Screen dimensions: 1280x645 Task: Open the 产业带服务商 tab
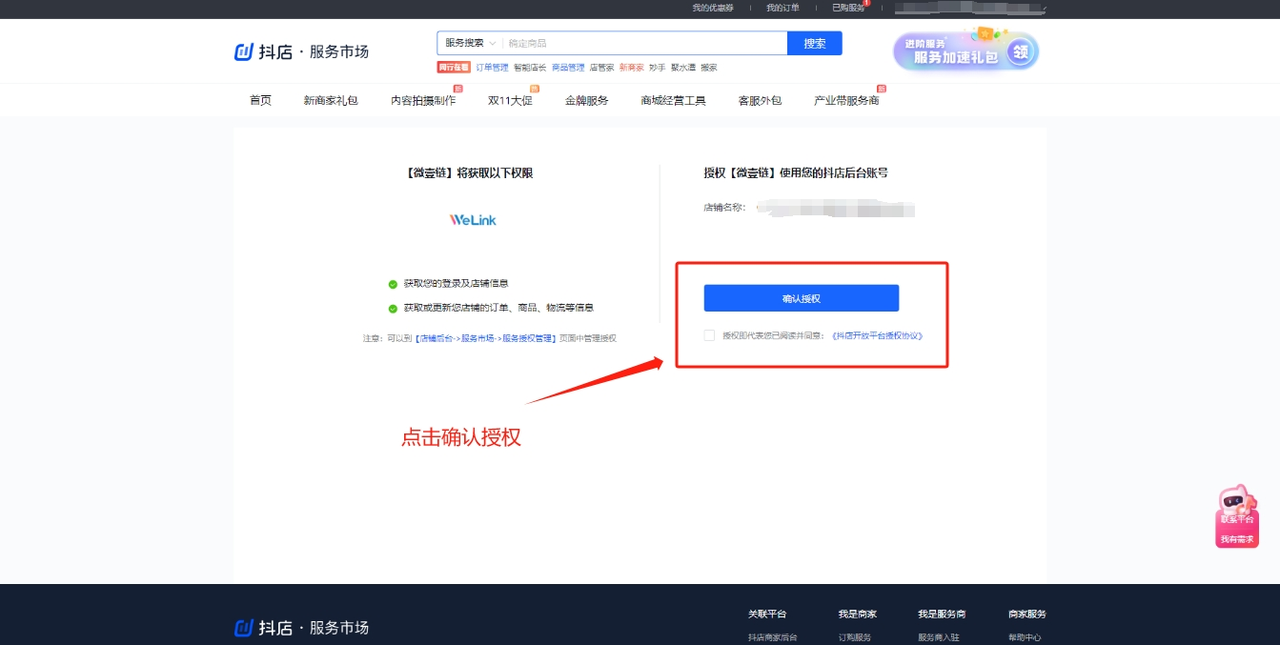(x=847, y=100)
